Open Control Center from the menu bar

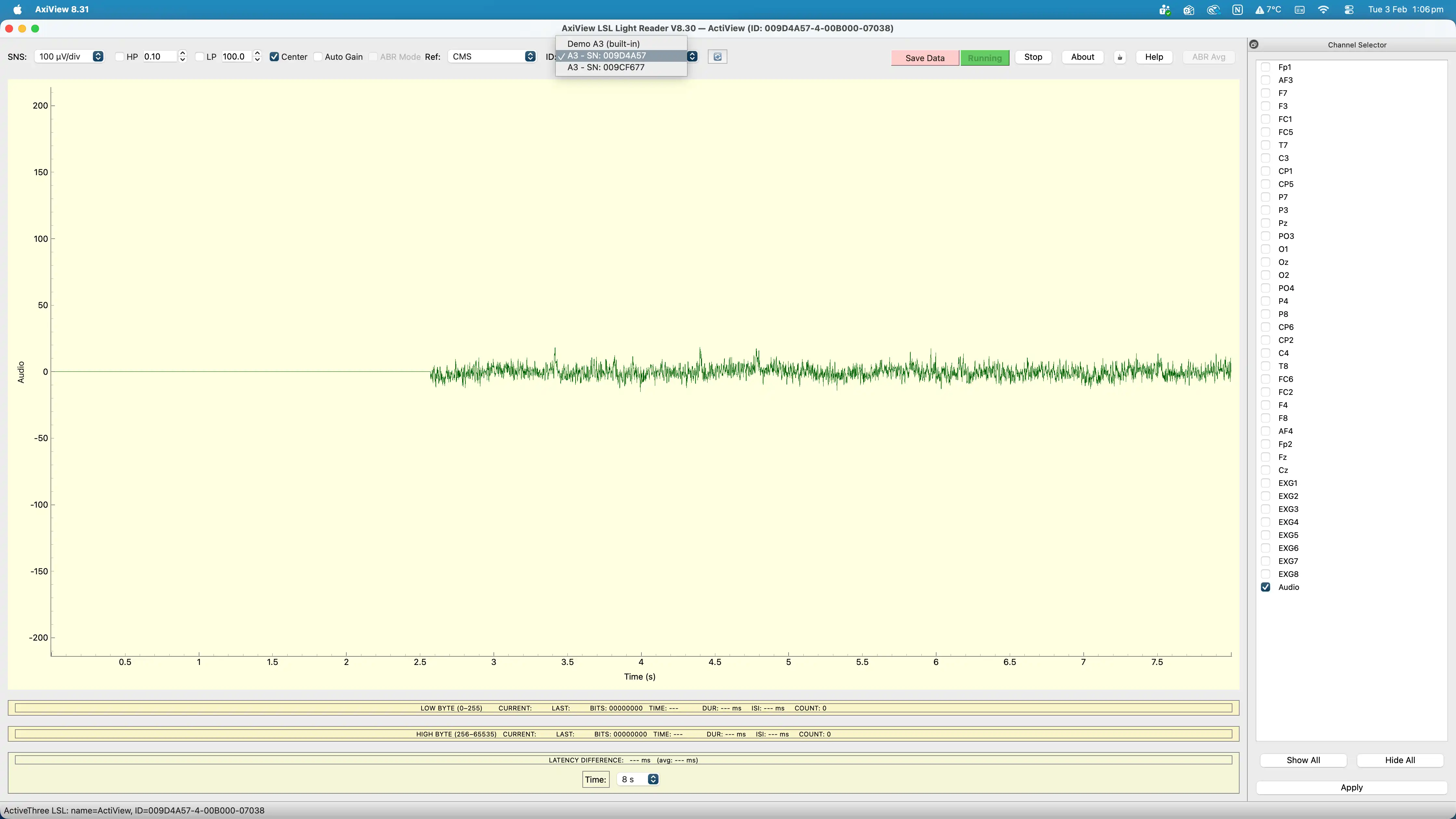pos(1349,10)
